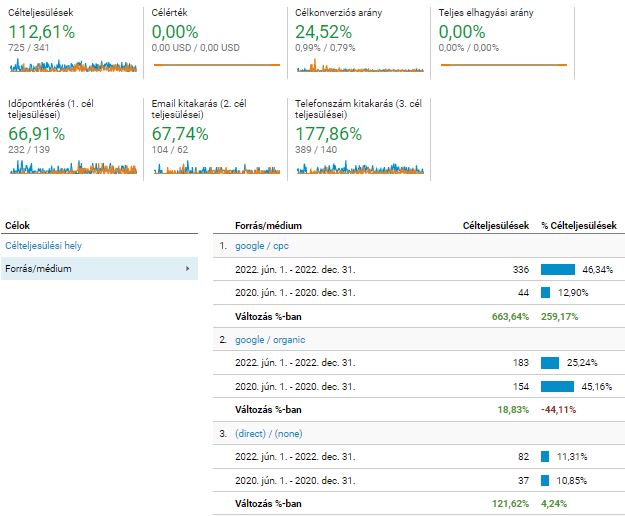Click the 45,16% blue bar for google / organic
625x516 pixels.
(x=557, y=386)
